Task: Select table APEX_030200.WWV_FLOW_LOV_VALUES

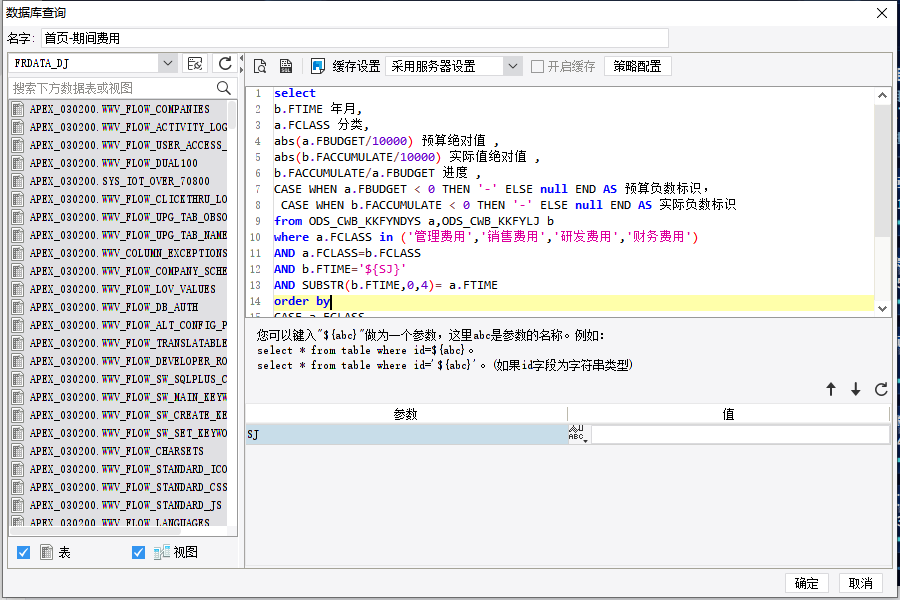Action: 119,289
